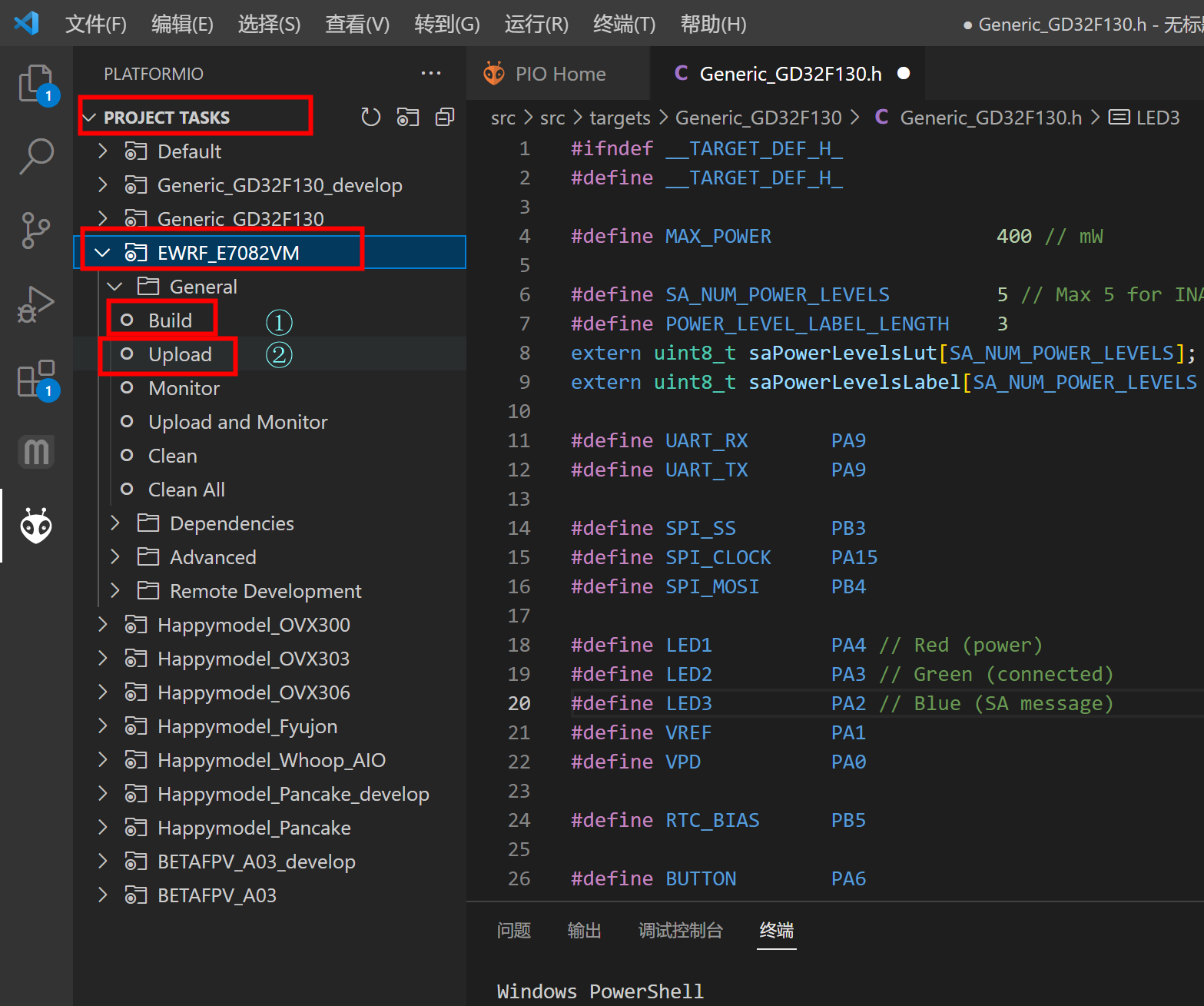Open the 终端 menu in menu bar

pos(624,25)
